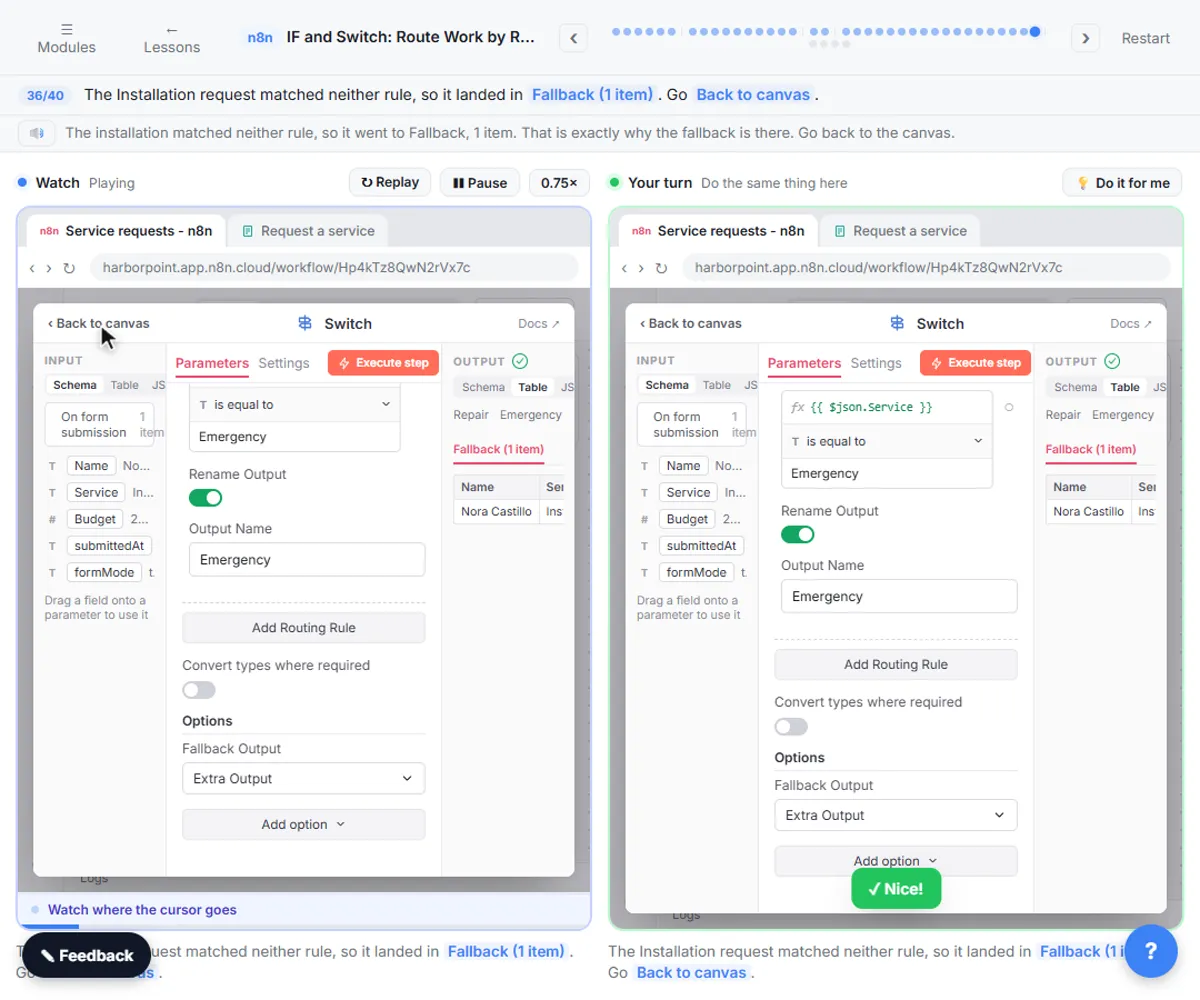Click the browser forward arrow in the Your turn panel

(640, 268)
